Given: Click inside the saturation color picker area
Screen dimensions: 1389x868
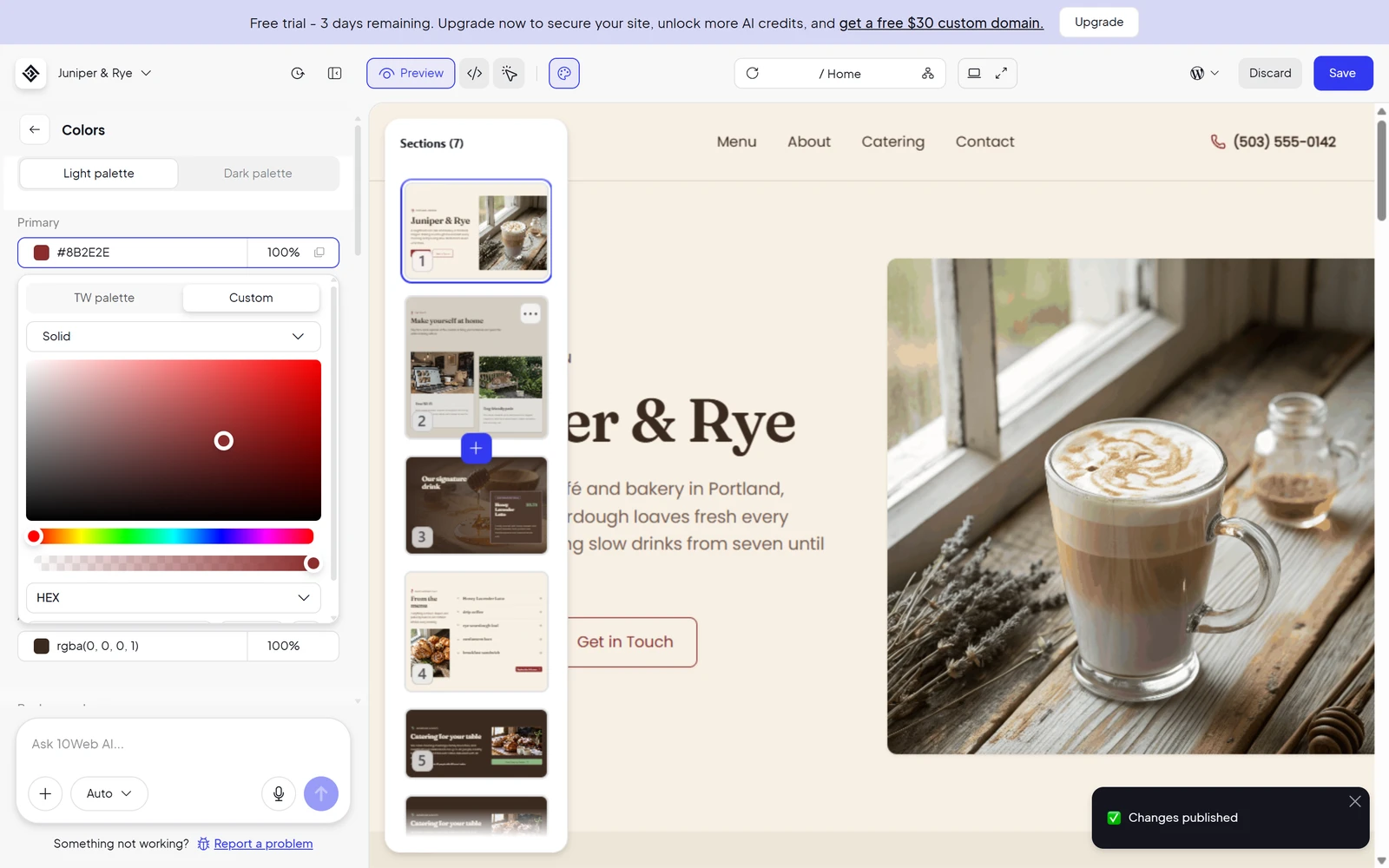Looking at the screenshot, I should 174,440.
